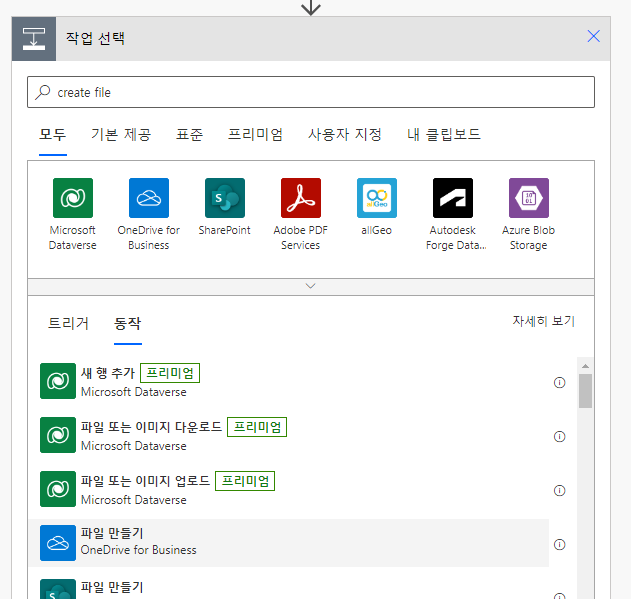Click the search box containing create file

311,92
